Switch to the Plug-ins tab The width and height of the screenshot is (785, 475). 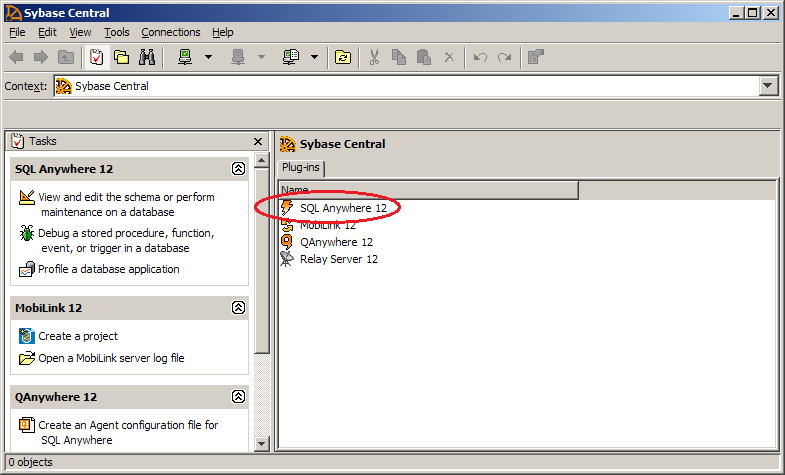301,167
